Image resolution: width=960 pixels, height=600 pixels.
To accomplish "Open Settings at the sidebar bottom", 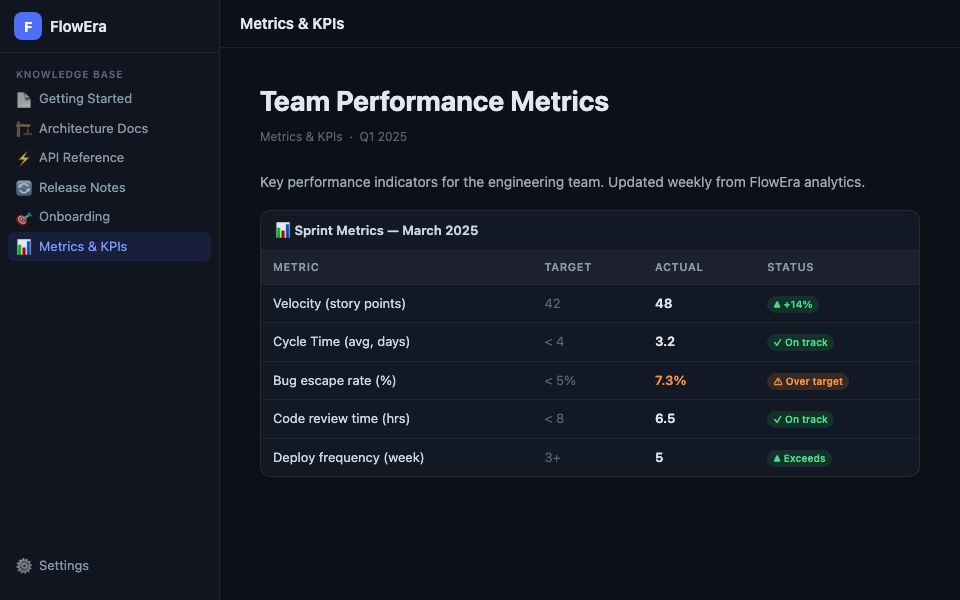I will [64, 566].
